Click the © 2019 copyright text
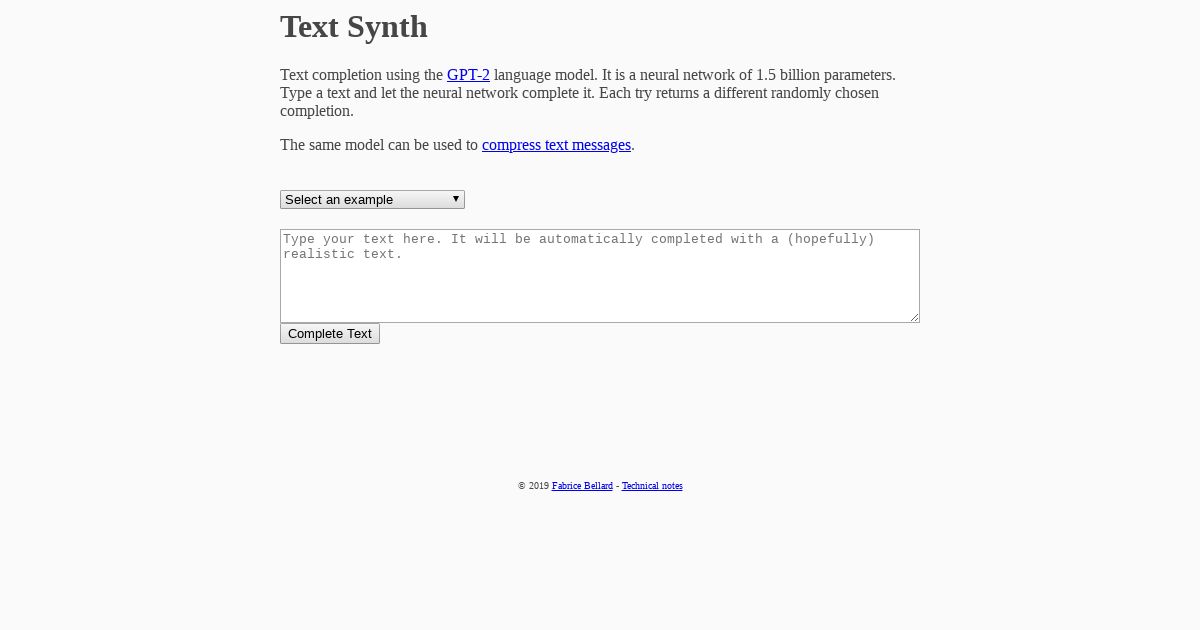This screenshot has width=1200, height=630. (533, 486)
